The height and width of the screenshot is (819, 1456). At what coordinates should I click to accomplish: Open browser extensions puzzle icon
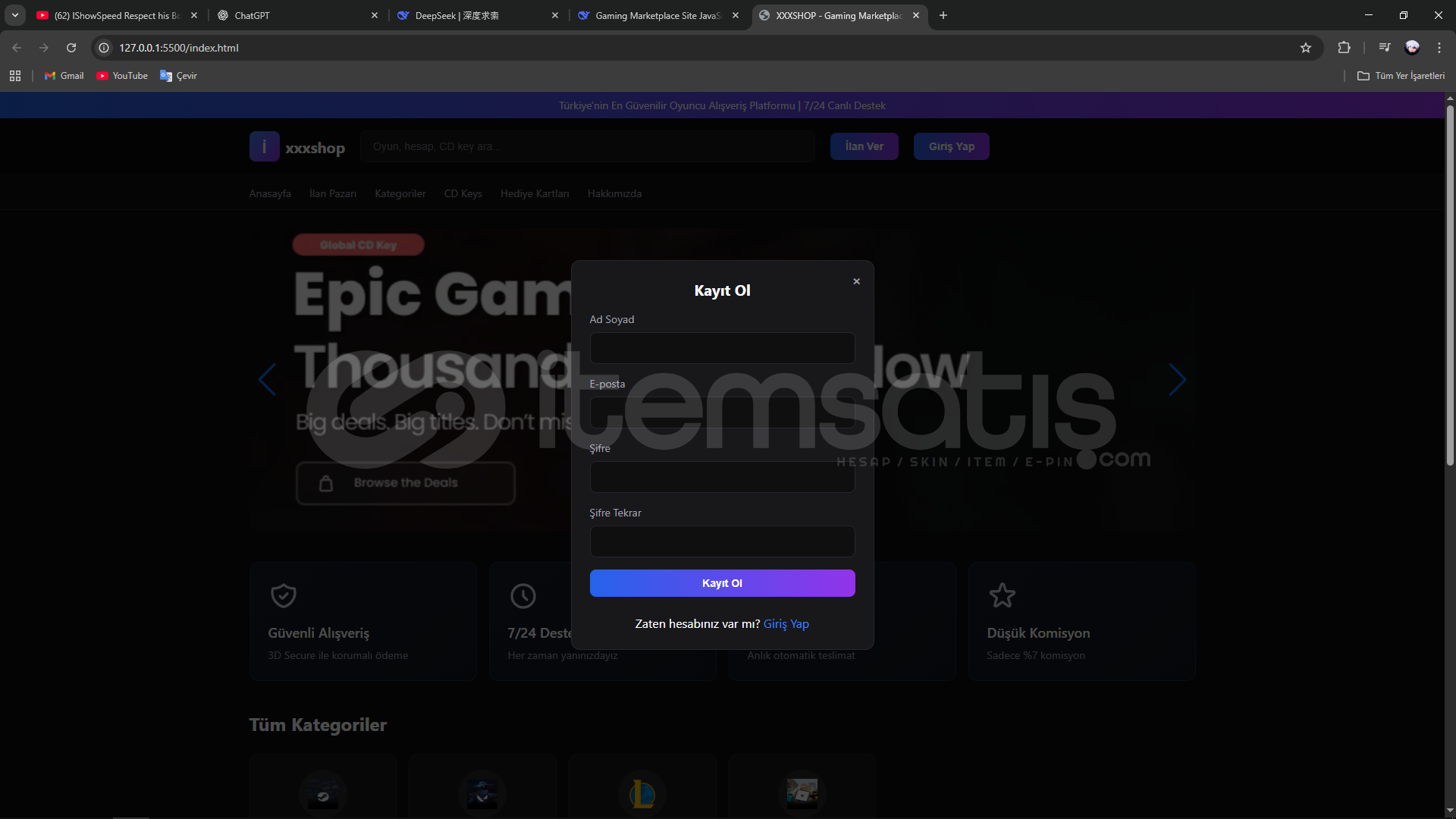[1344, 48]
